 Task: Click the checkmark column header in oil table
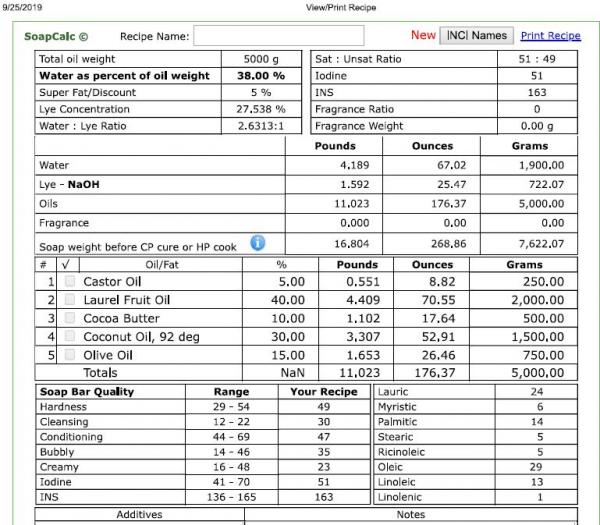tap(66, 264)
